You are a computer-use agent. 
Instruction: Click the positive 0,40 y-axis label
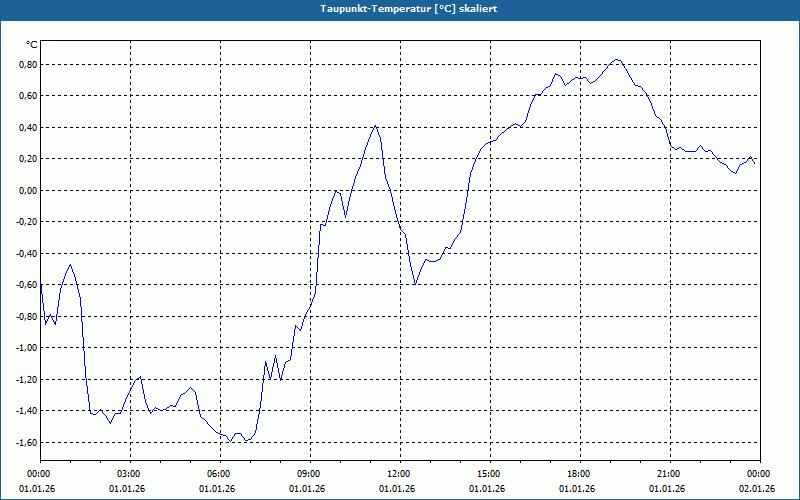[27, 128]
